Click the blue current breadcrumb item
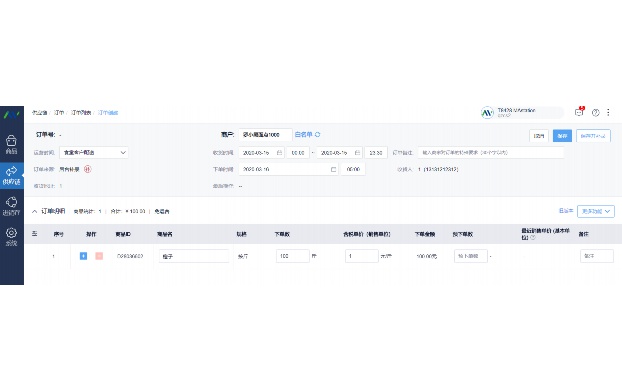Image resolution: width=622 pixels, height=391 pixels. [108, 113]
